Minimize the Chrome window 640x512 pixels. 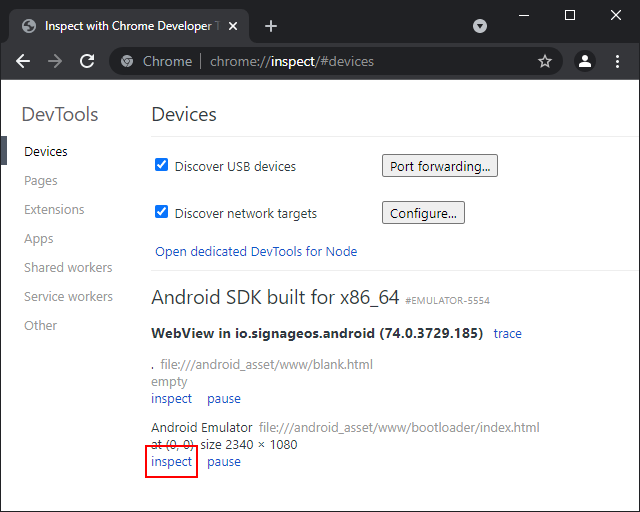click(524, 16)
